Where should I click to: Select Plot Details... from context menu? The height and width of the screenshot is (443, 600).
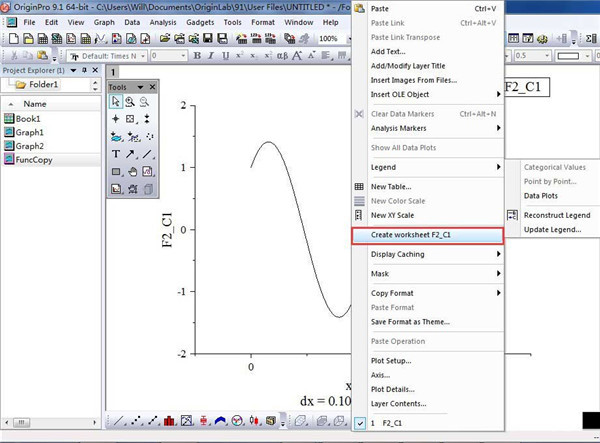point(391,389)
